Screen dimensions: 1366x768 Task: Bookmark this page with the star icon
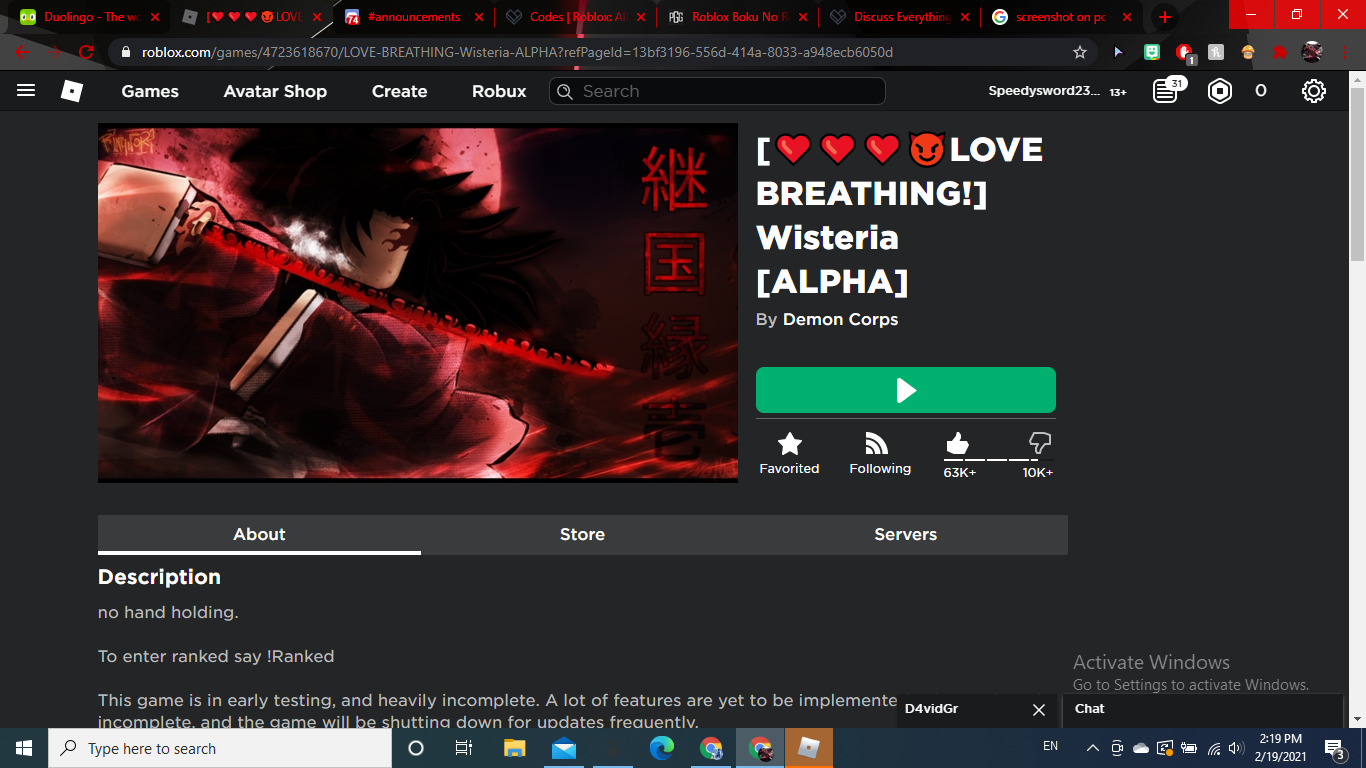tap(1080, 52)
